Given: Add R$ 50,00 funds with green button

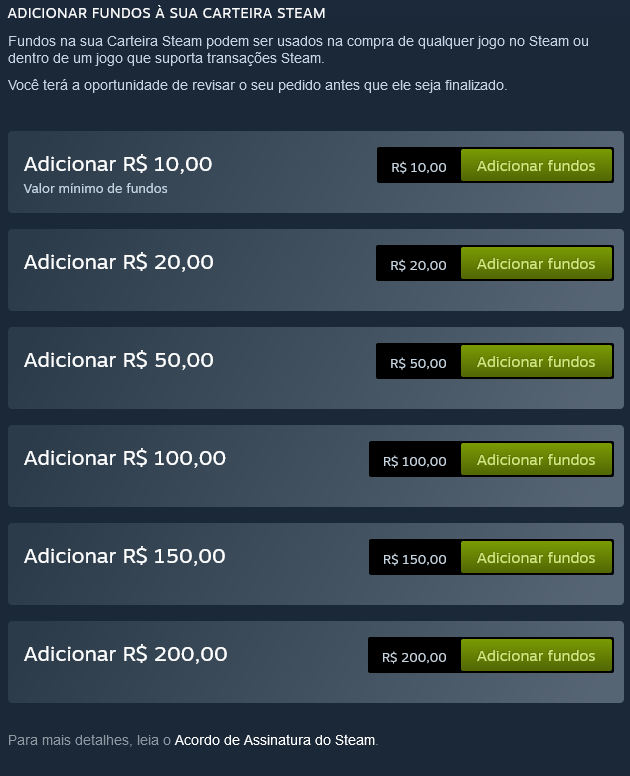Looking at the screenshot, I should pos(536,361).
